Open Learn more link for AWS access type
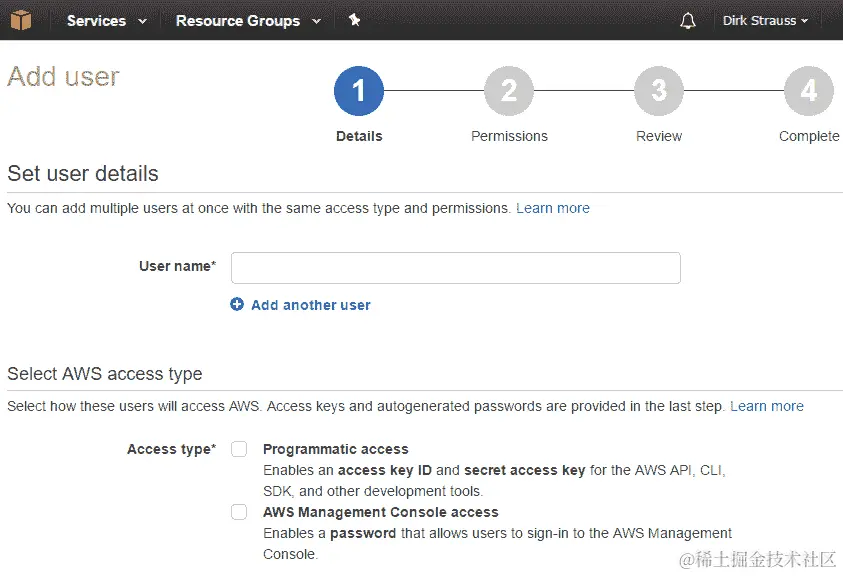Screen dimensions: 843x576 767,406
